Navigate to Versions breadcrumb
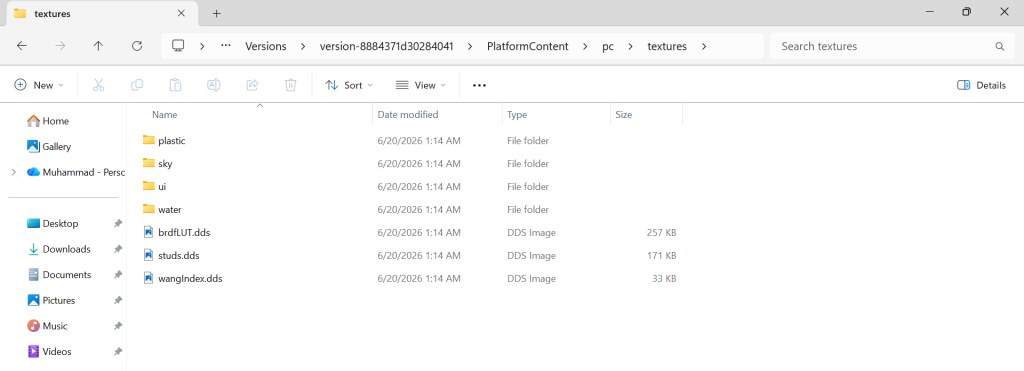 point(266,46)
